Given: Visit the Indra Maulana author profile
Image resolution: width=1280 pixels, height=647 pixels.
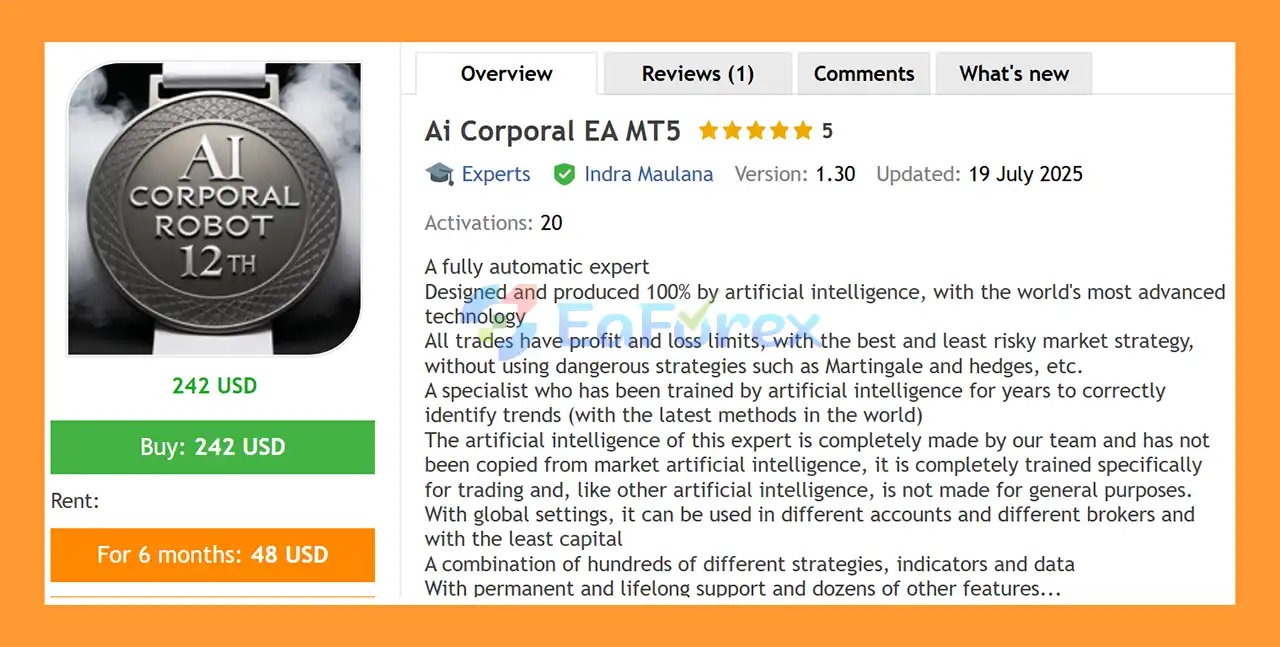Looking at the screenshot, I should coord(649,174).
